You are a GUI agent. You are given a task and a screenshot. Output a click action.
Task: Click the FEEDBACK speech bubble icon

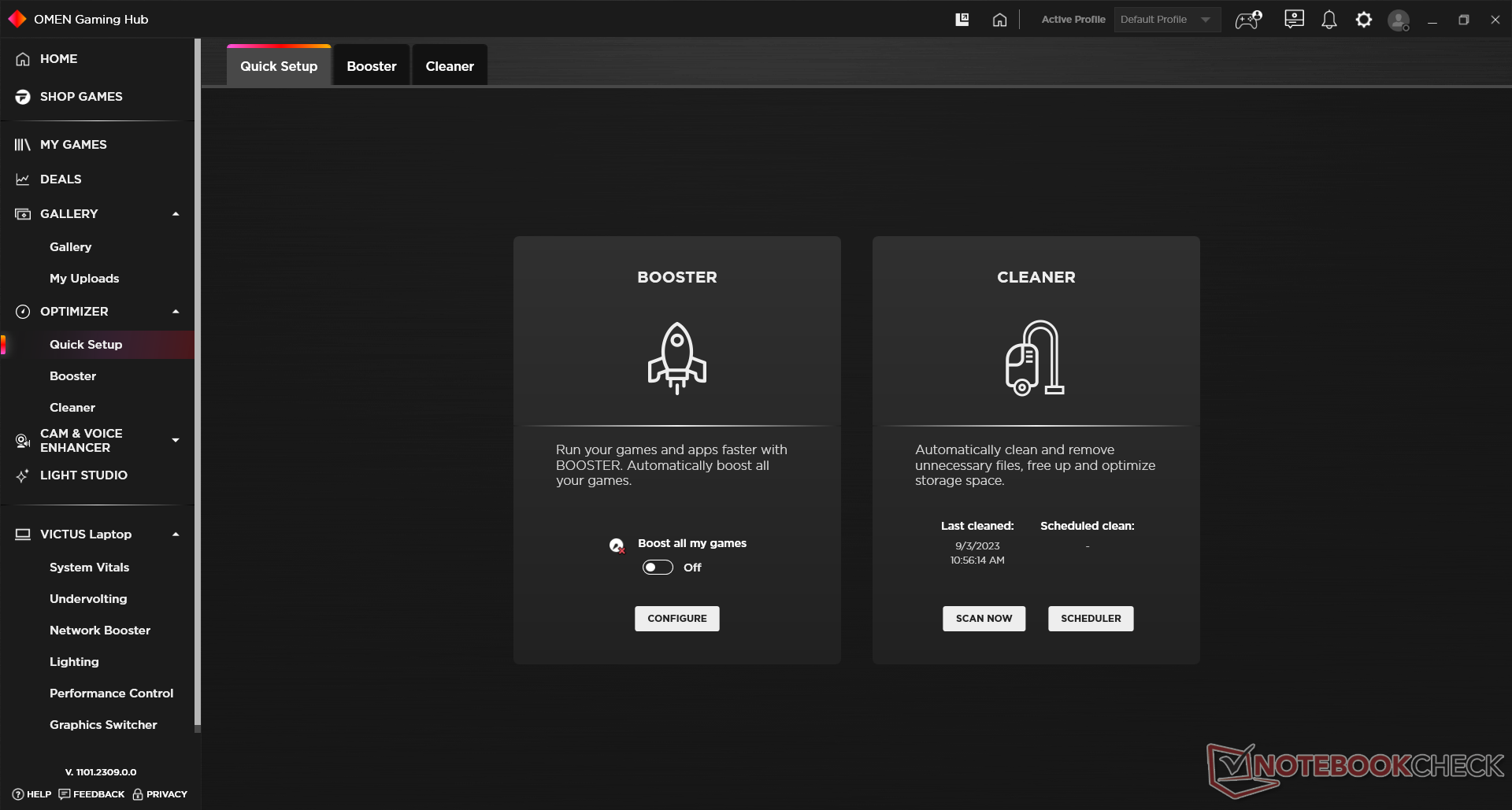click(65, 794)
